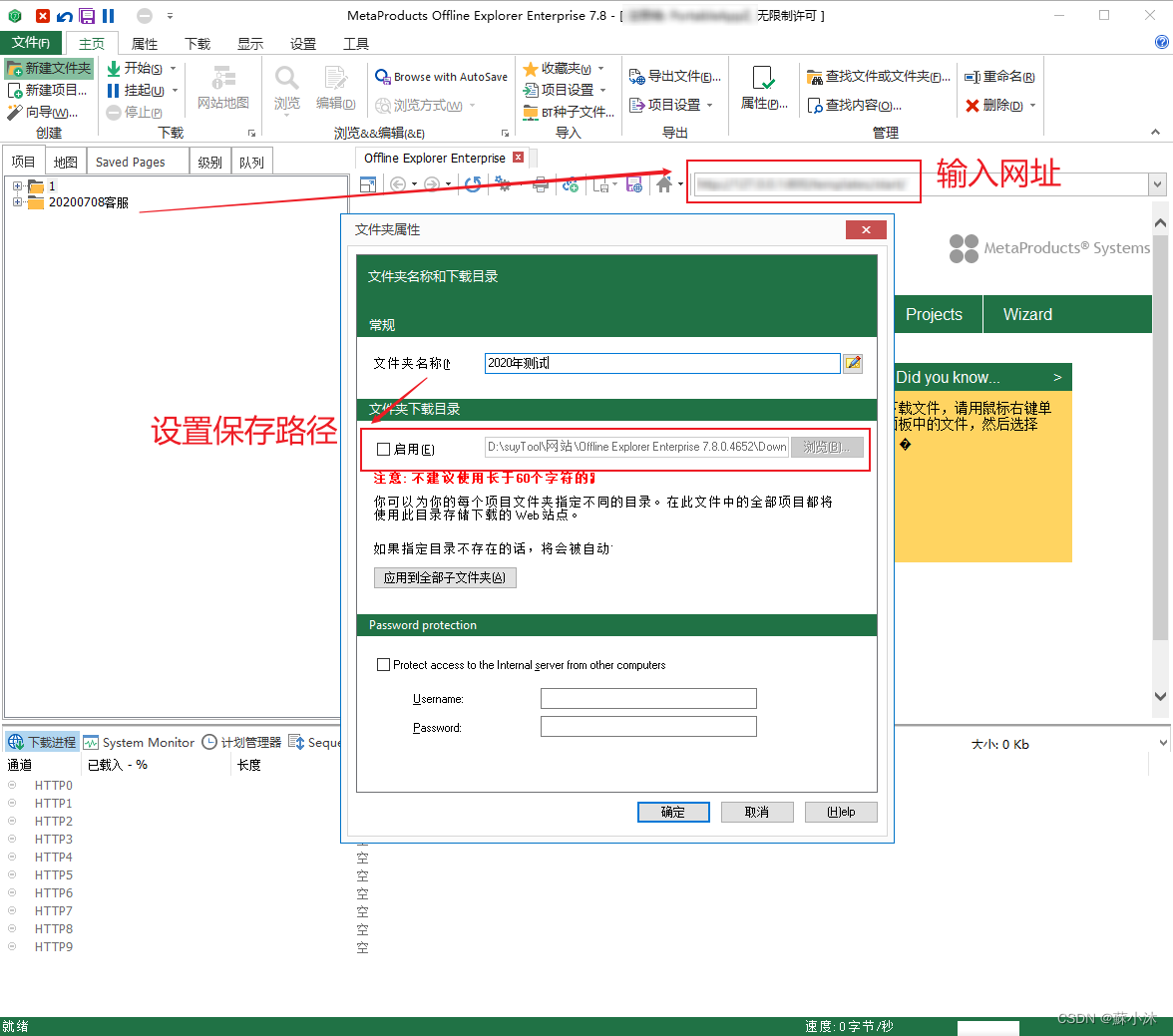Launch the 向导 wizard wand
Viewport: 1173px width, 1036px height.
(43, 113)
